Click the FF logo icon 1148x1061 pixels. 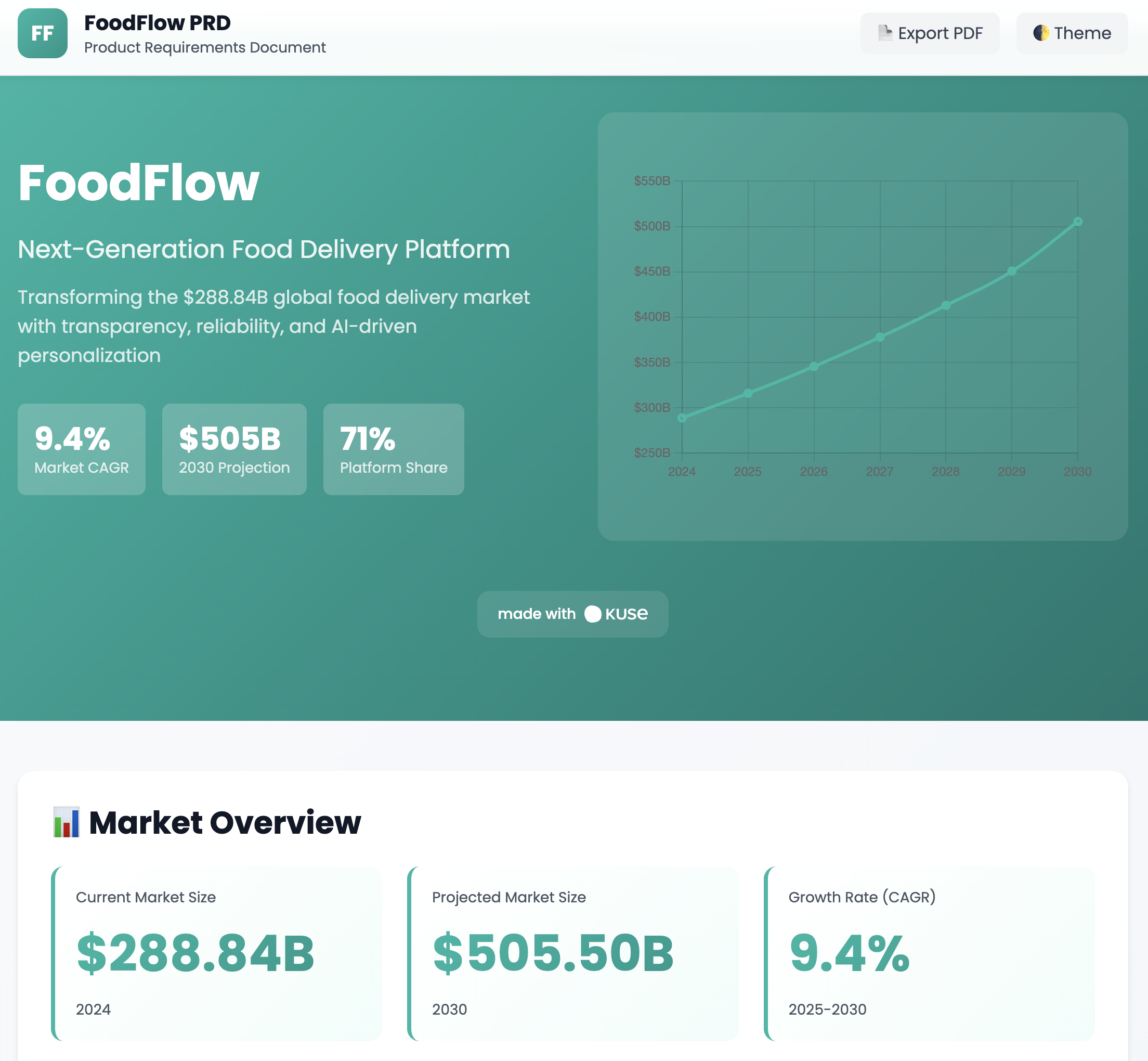click(x=43, y=33)
